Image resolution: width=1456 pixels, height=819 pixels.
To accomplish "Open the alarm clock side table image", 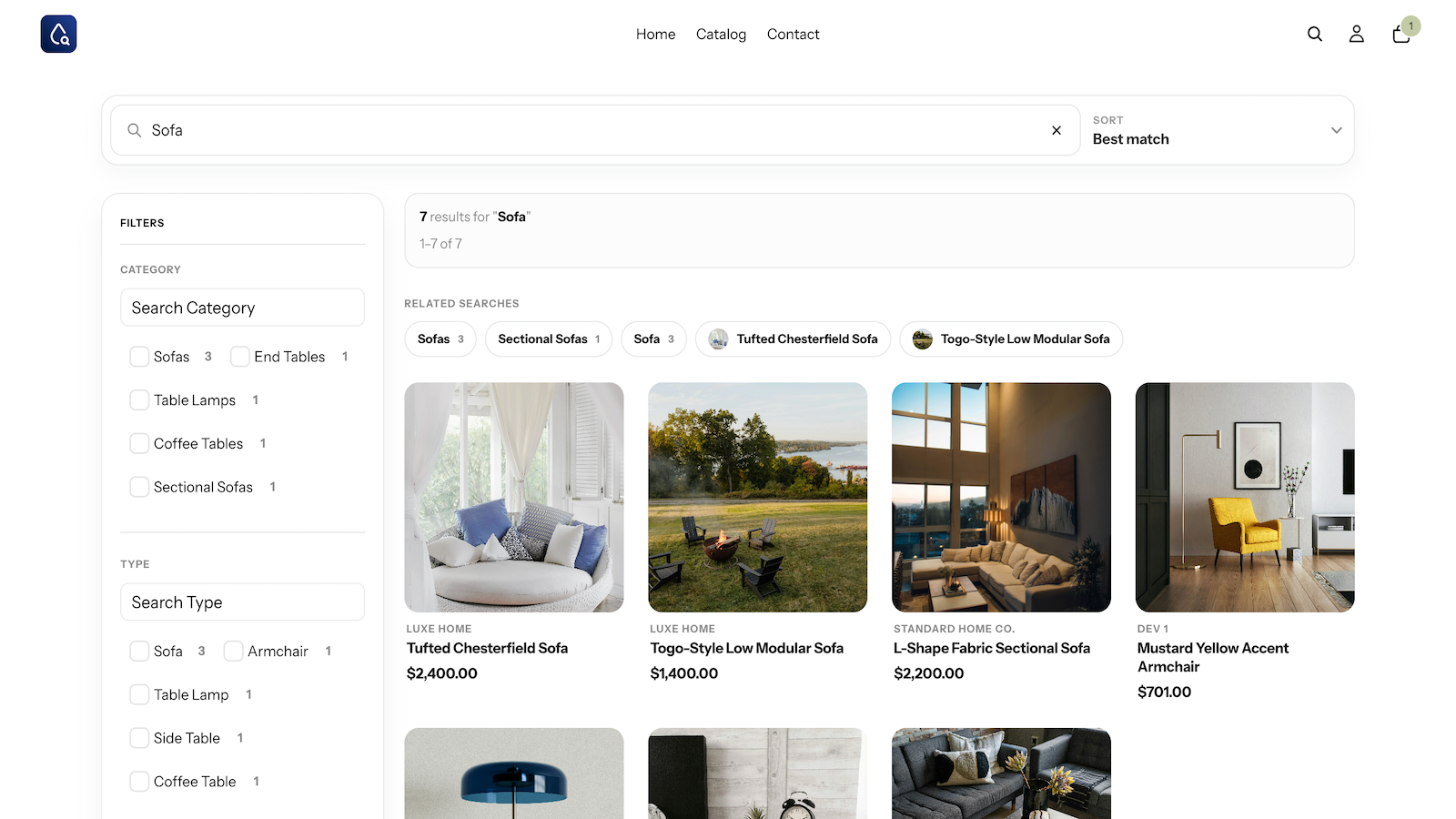I will click(x=758, y=773).
